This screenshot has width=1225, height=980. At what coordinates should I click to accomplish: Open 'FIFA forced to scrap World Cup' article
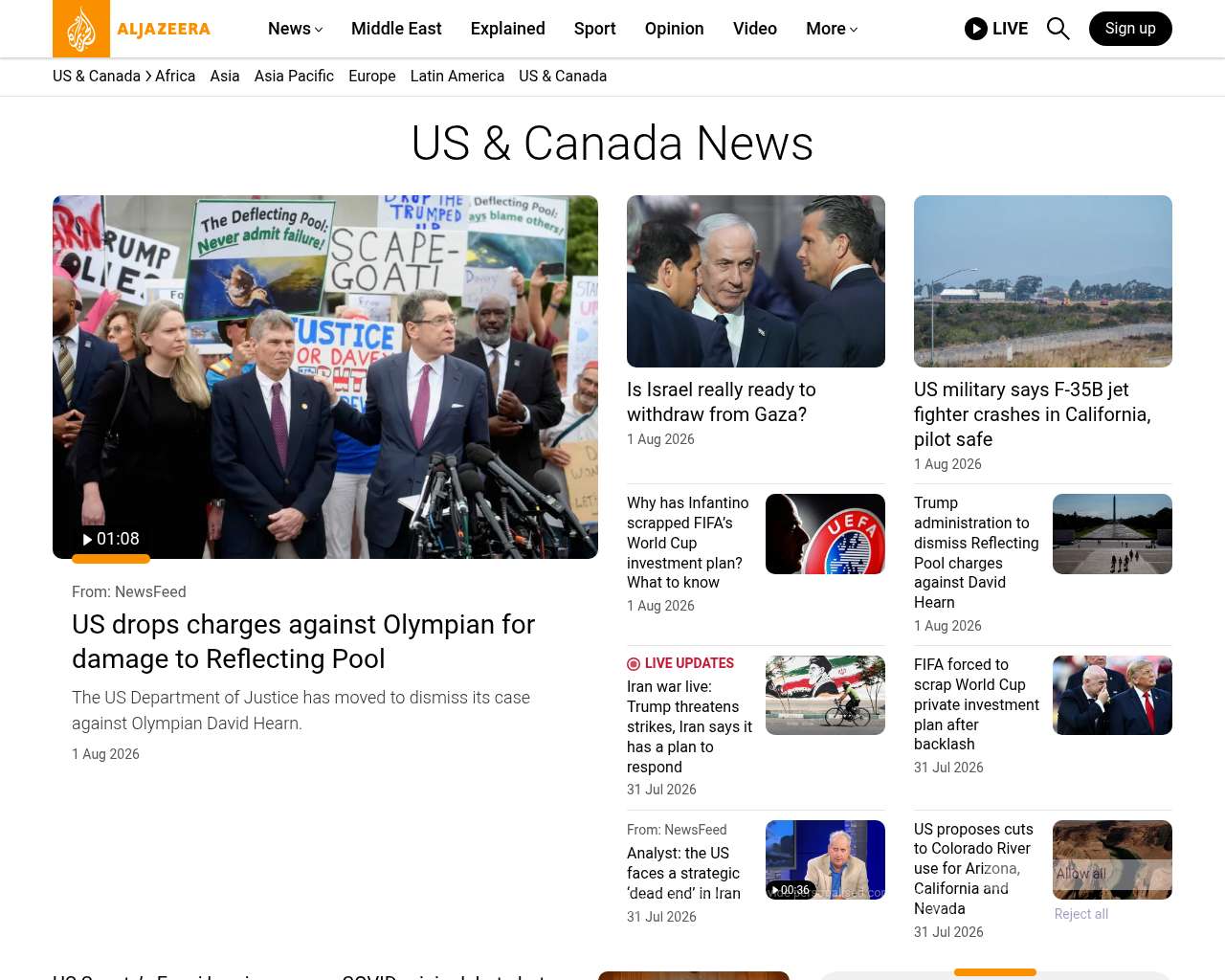[976, 704]
